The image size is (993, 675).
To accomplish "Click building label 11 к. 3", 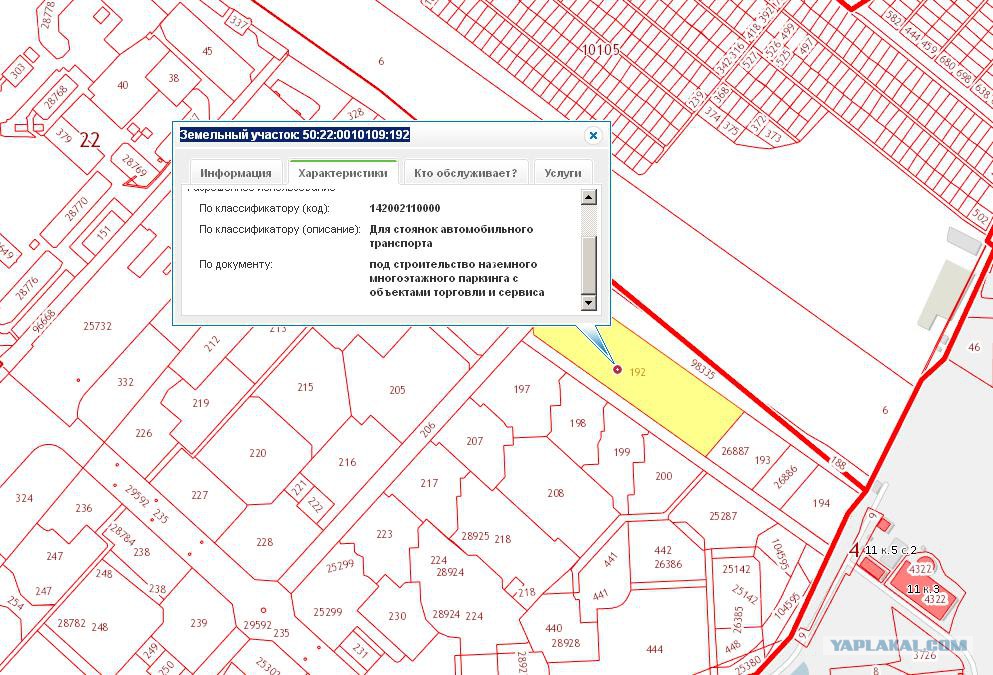I will [923, 589].
